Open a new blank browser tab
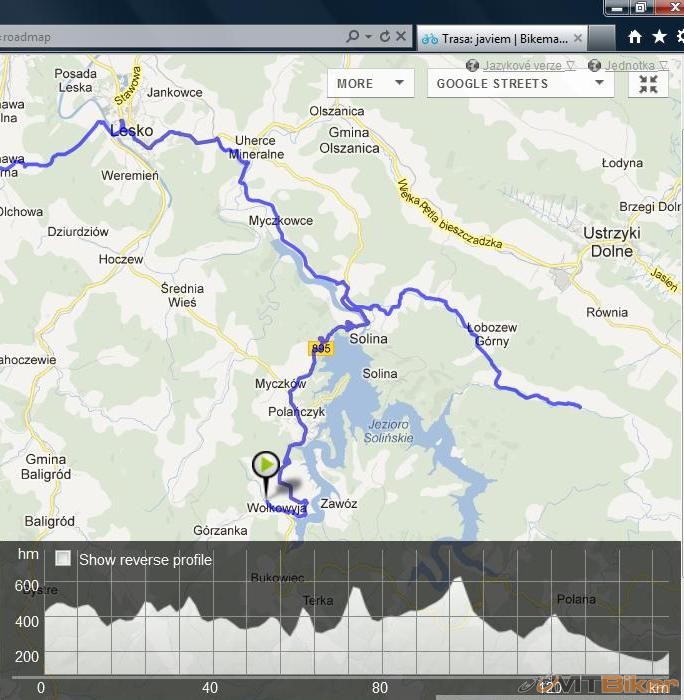The width and height of the screenshot is (684, 700). 603,38
